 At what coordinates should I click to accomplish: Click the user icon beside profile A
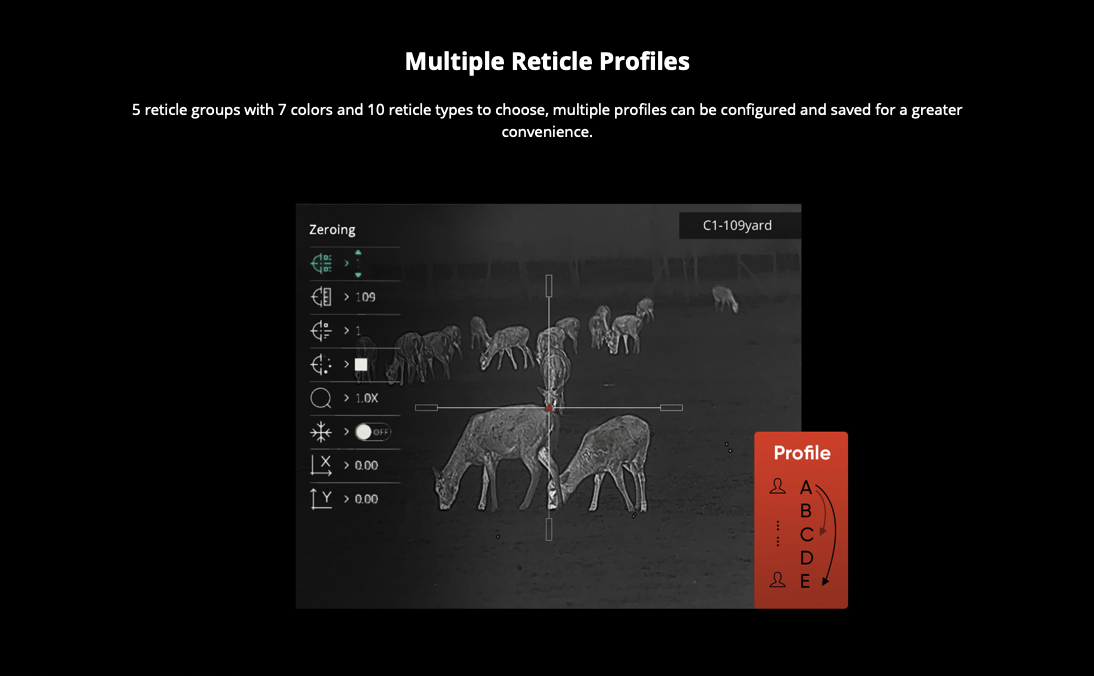tap(778, 487)
